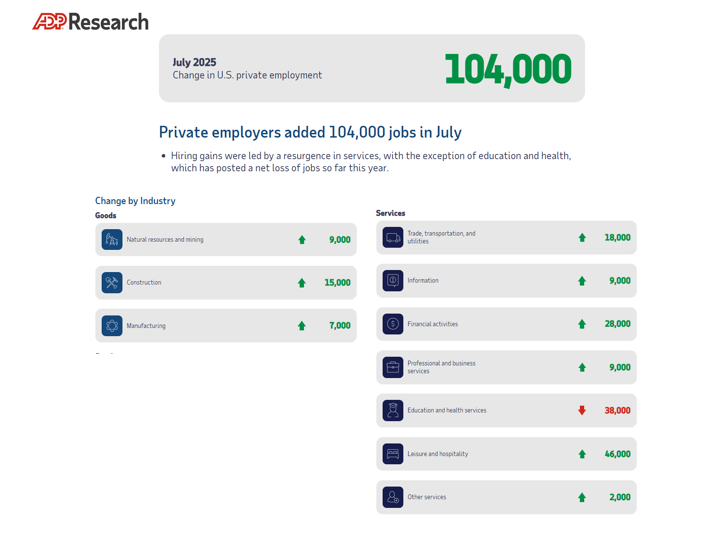Click the Private employers added 104,000 jobs headline

[310, 132]
